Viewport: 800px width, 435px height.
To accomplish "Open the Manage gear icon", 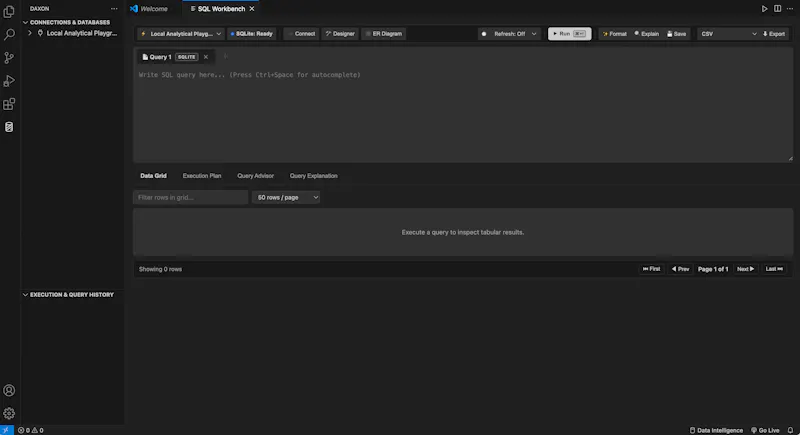I will [x=9, y=413].
